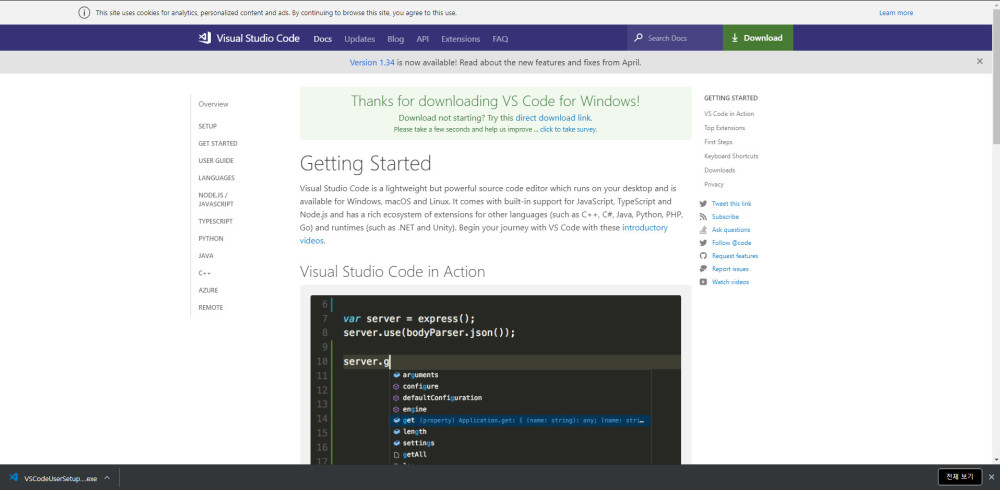Expand REMOTE in the left sidebar
1000x490 pixels.
point(210,308)
